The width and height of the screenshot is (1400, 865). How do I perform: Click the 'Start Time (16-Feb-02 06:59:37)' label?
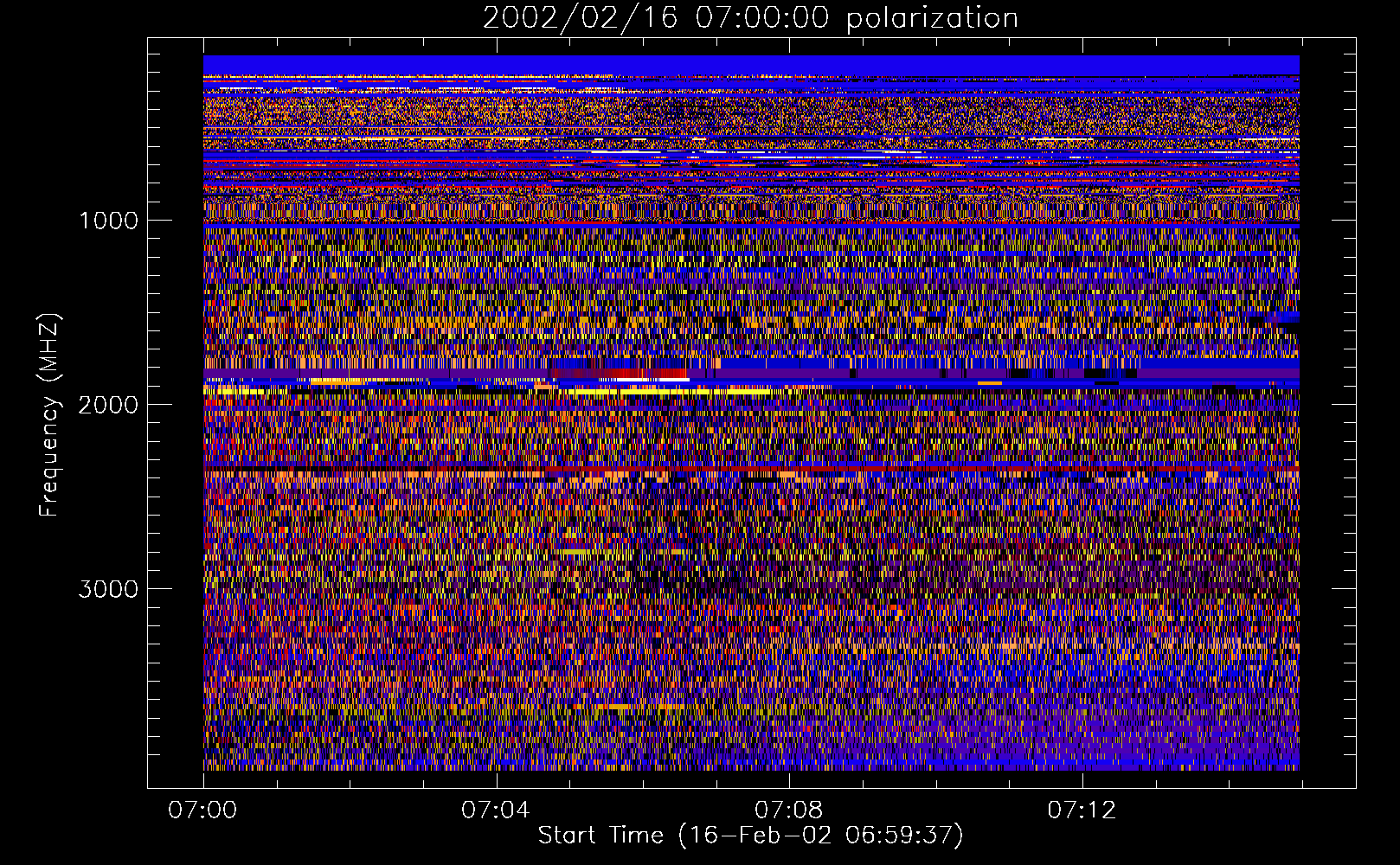pyautogui.click(x=750, y=836)
